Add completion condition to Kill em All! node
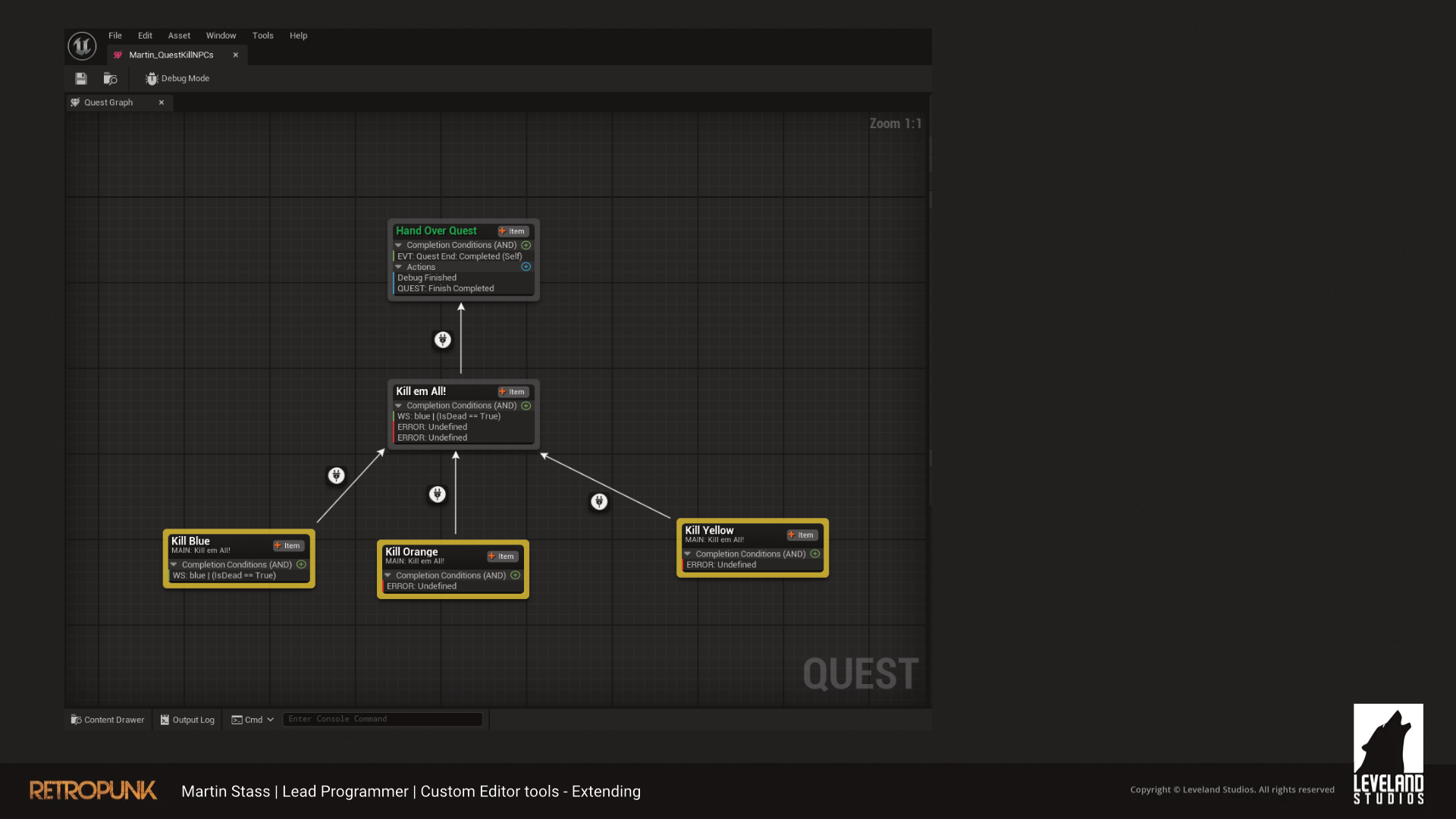This screenshot has width=1456, height=819. [x=526, y=406]
